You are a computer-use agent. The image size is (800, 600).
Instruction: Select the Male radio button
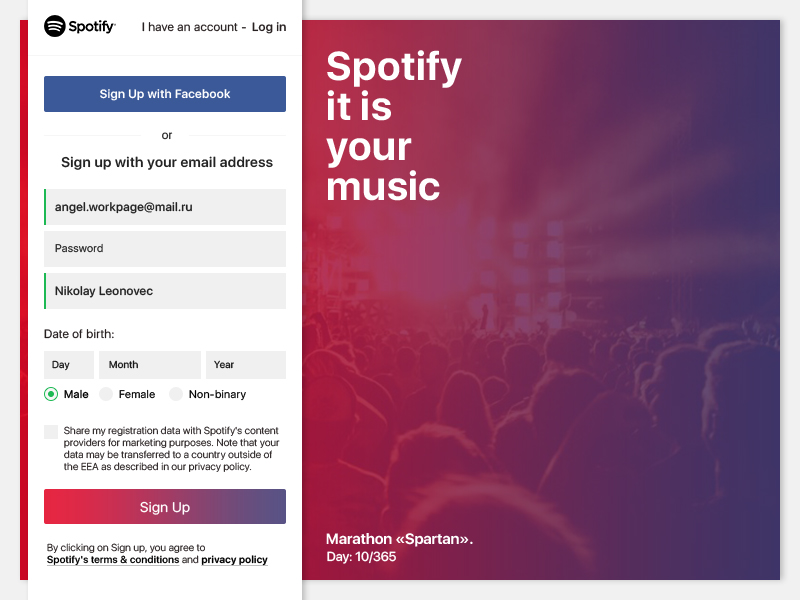pos(51,394)
